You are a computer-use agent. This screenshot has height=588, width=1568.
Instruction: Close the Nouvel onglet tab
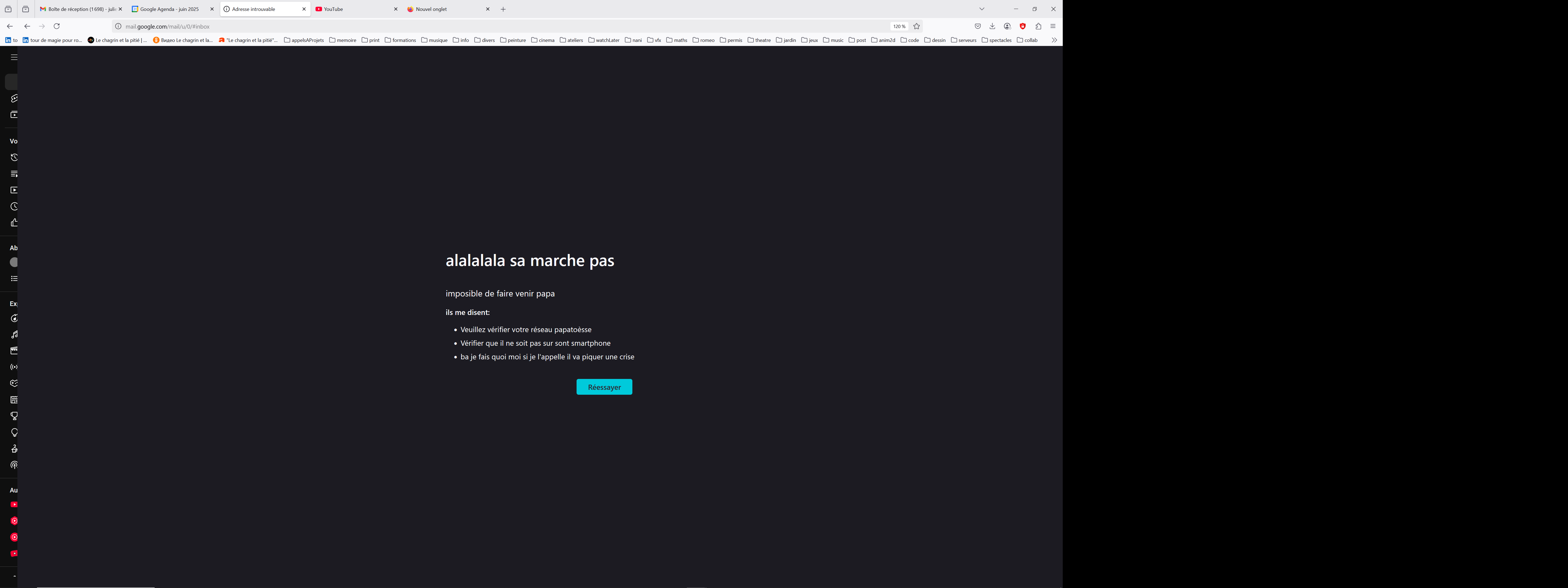click(x=488, y=9)
